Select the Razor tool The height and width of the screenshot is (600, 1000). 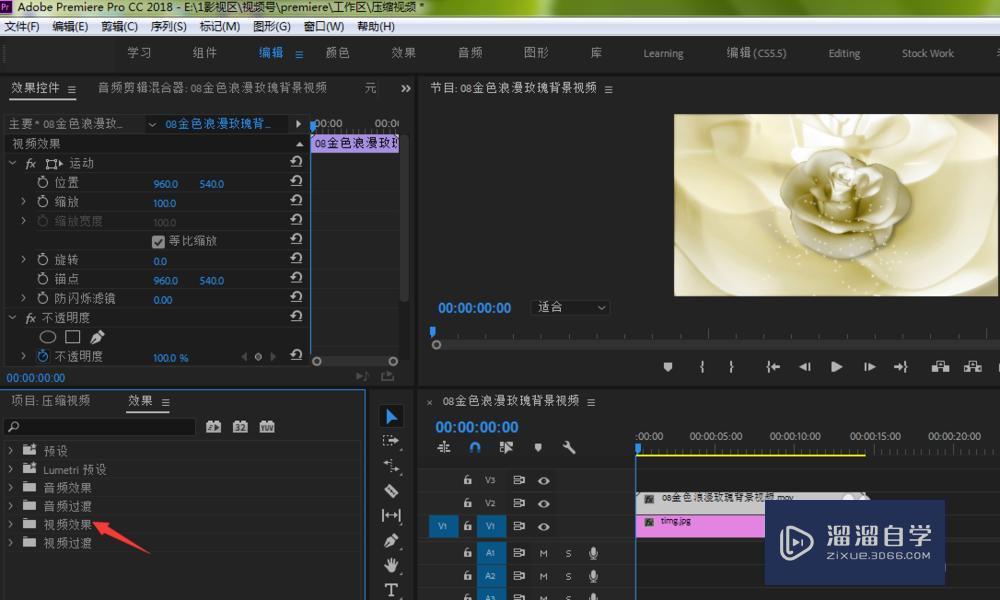[391, 490]
